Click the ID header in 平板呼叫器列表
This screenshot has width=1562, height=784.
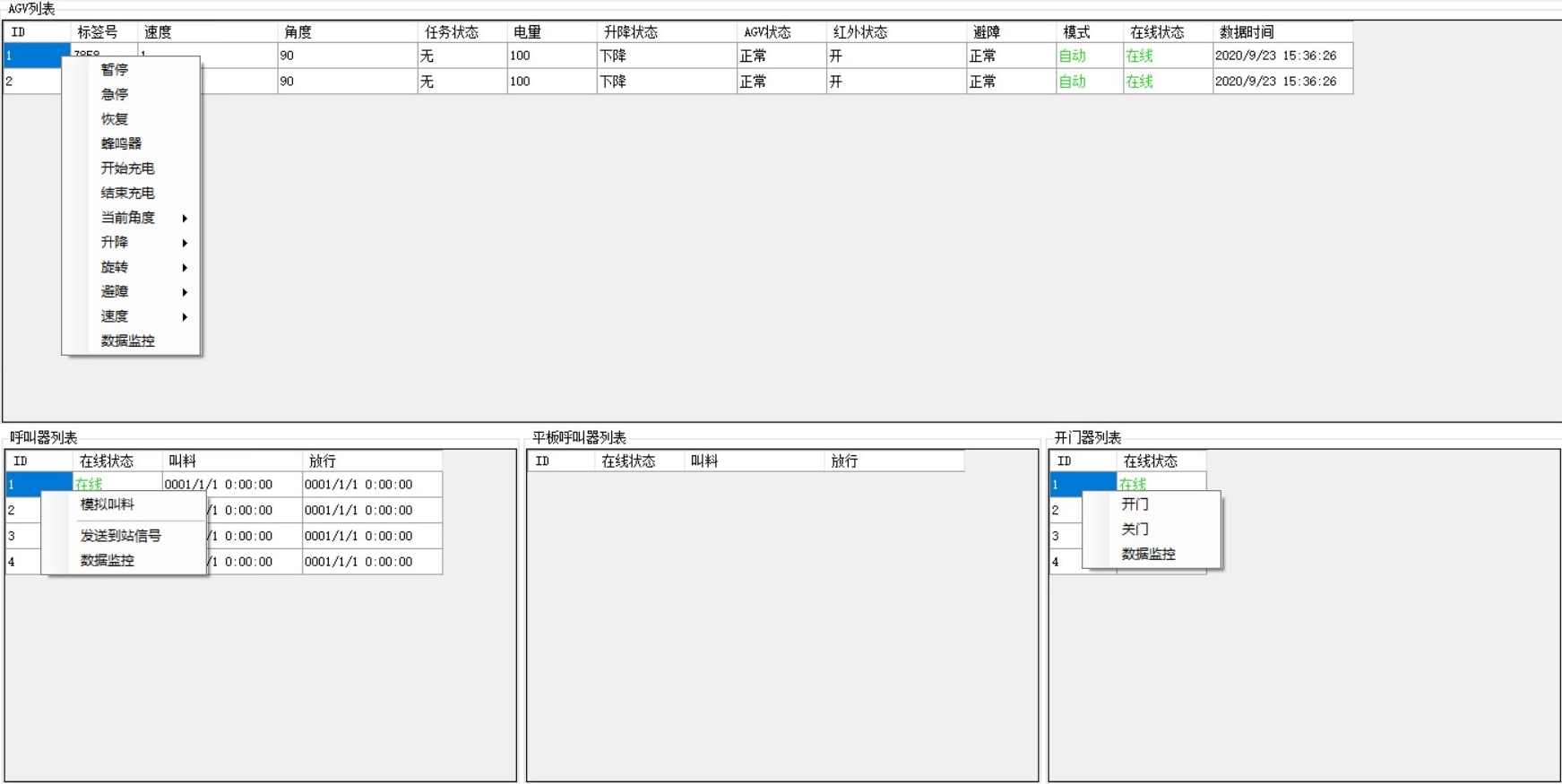point(562,461)
